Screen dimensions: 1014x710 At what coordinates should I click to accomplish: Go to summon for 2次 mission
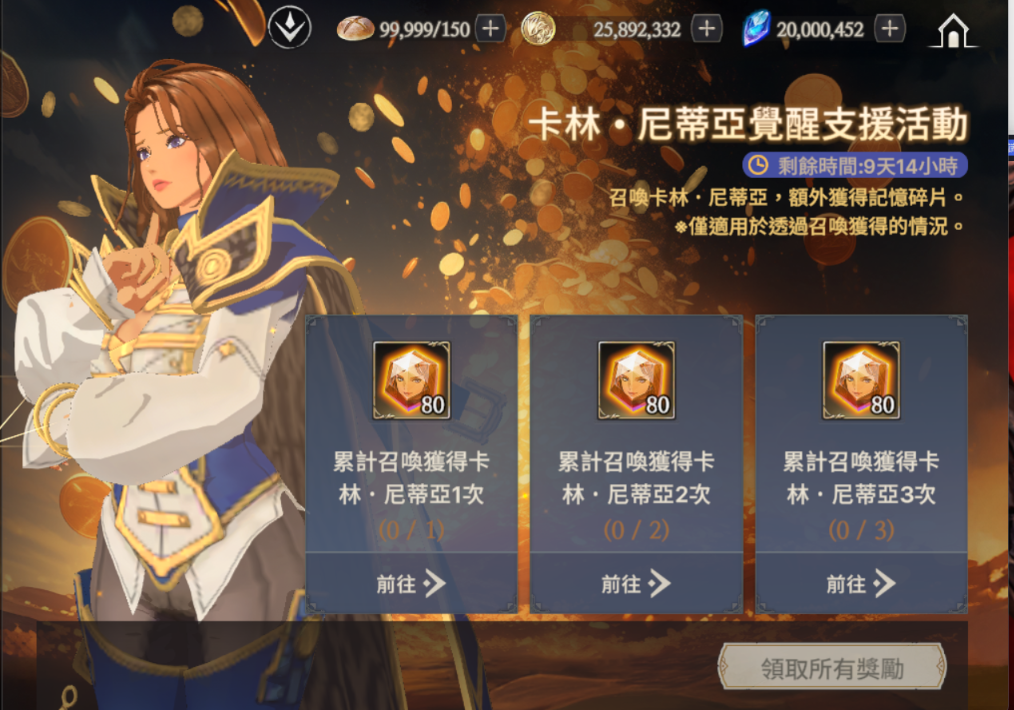(636, 583)
